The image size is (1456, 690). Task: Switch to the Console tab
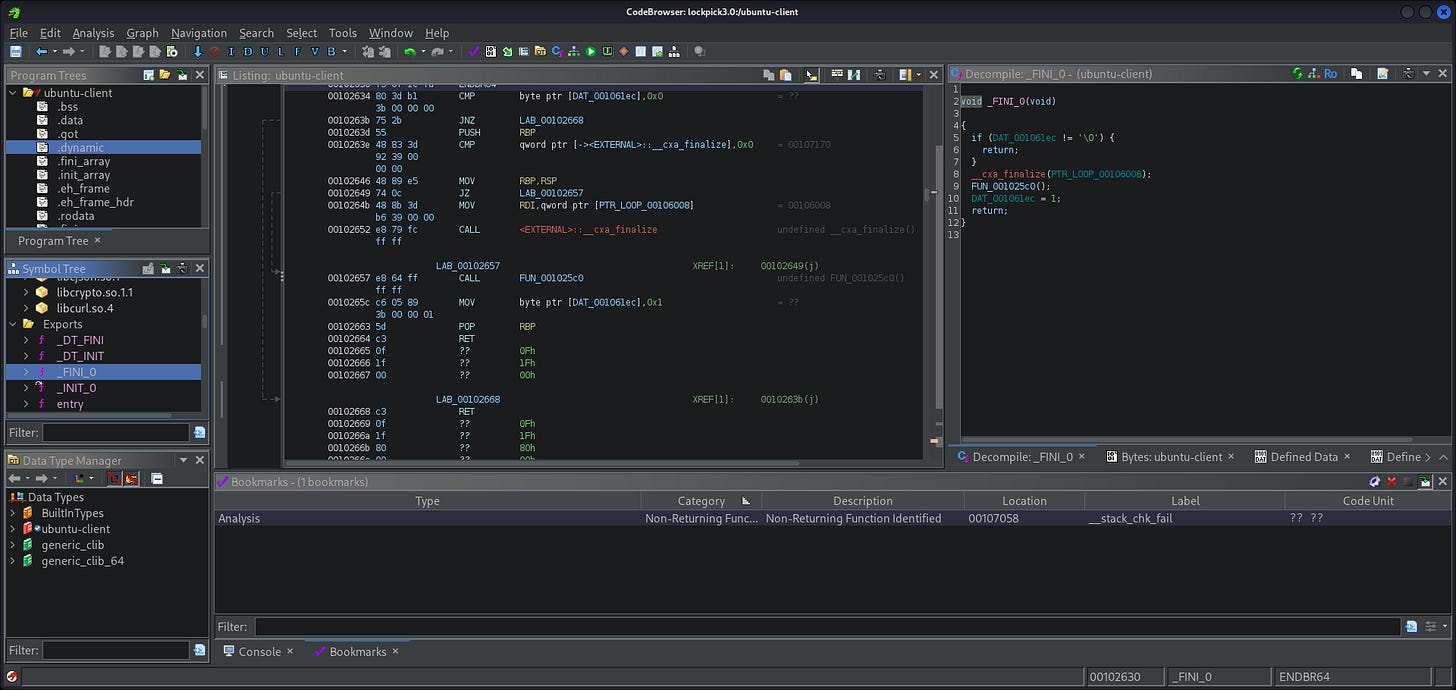coord(259,651)
